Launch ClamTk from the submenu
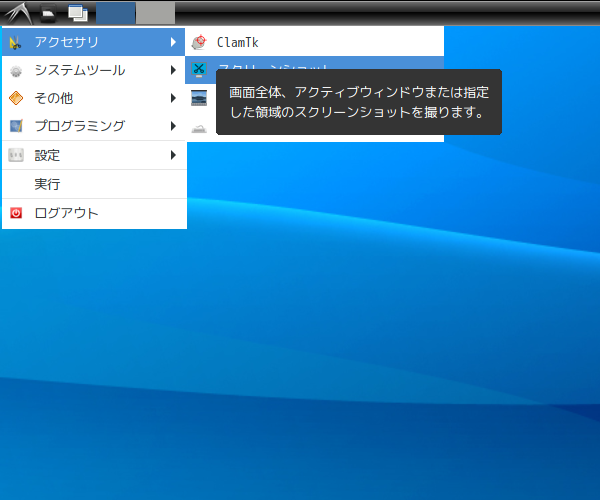Viewport: 600px width, 500px height. [315, 42]
